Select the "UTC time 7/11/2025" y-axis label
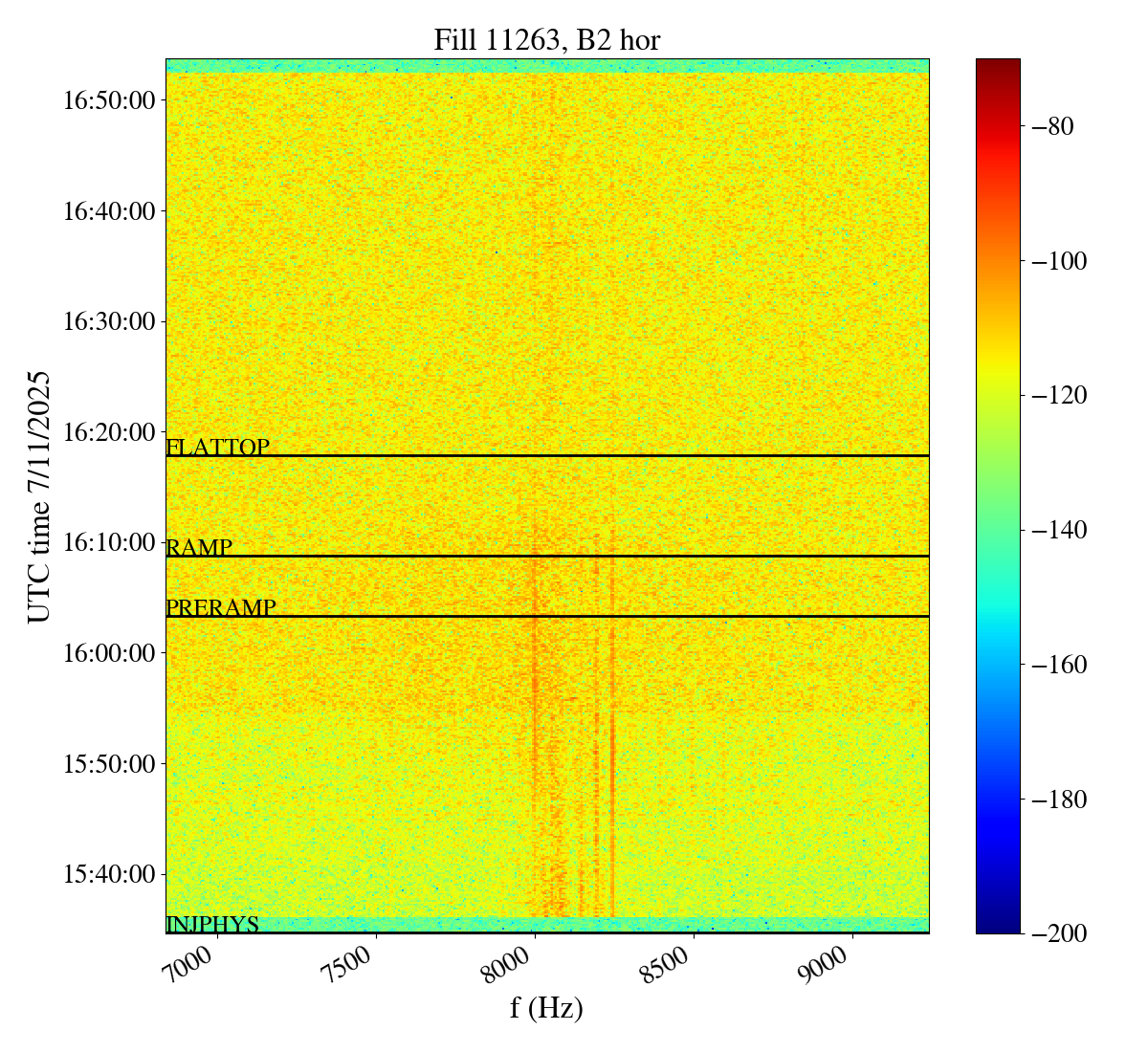The width and height of the screenshot is (1148, 1052). (39, 496)
